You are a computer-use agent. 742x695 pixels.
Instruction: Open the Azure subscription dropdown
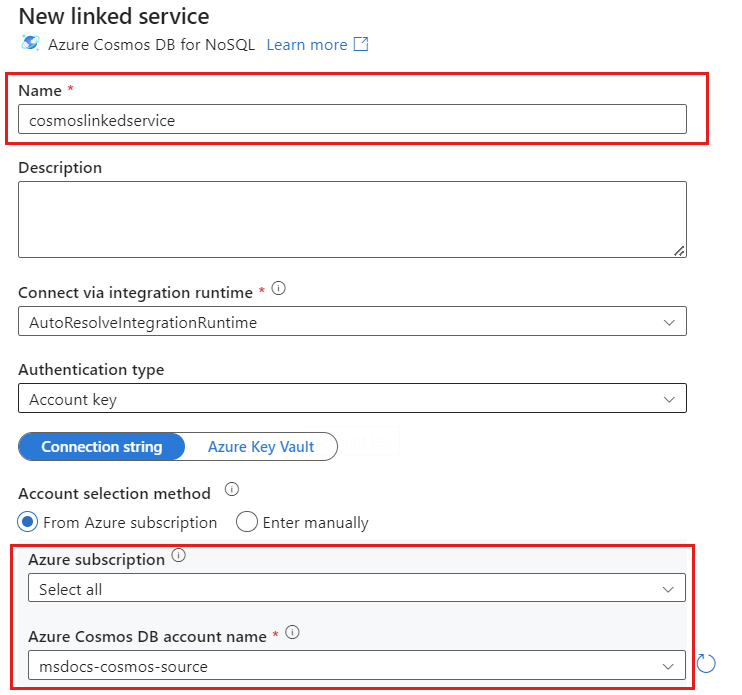356,589
